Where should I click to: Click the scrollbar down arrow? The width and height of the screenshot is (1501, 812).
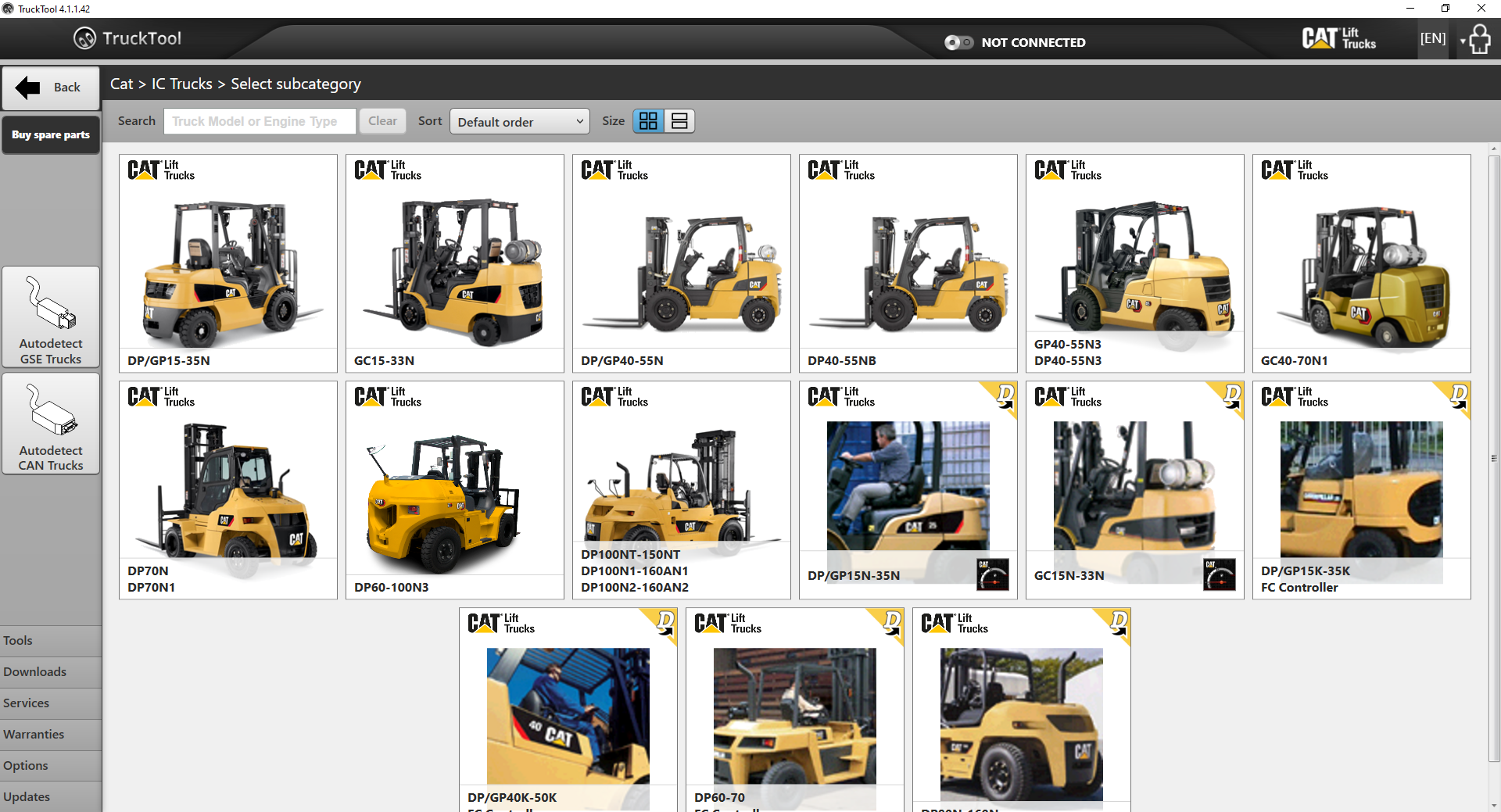tap(1494, 805)
